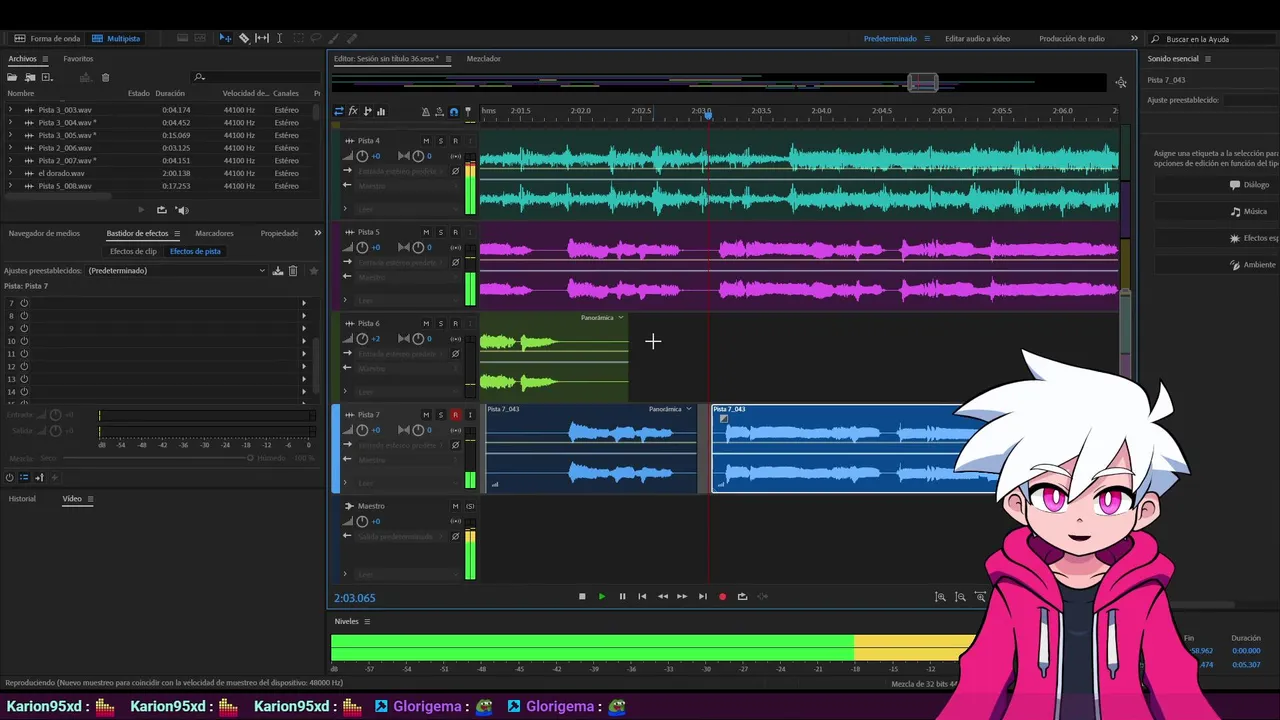Click the green Play button
The height and width of the screenshot is (720, 1280).
(602, 597)
